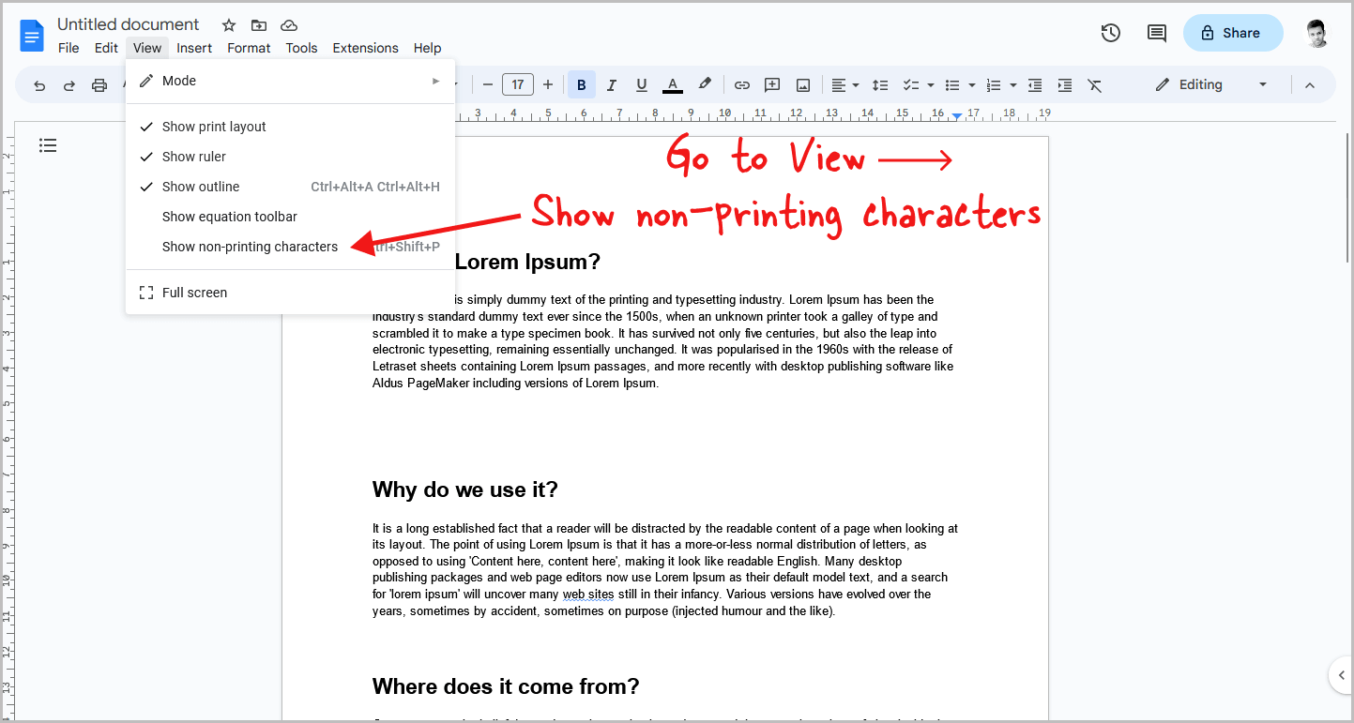This screenshot has height=723, width=1354.
Task: Collapse the menus with the up chevron
Action: click(x=1310, y=85)
